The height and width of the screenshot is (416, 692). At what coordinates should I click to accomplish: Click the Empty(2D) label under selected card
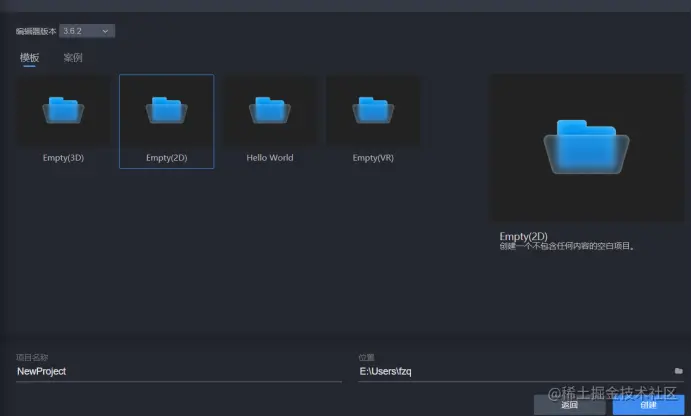(166, 158)
